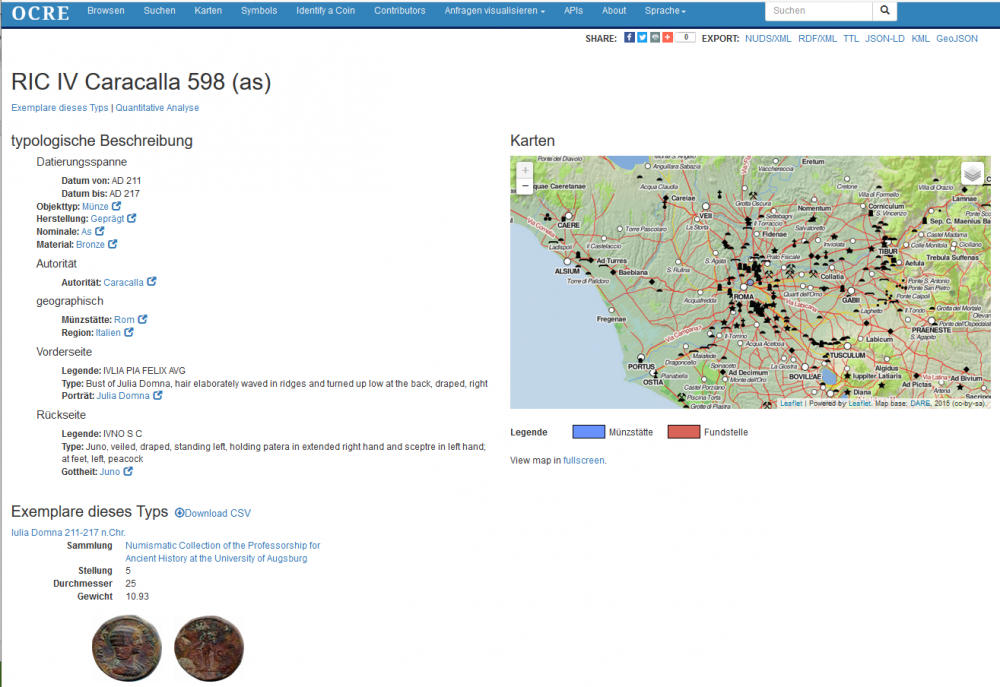
Task: Download the CSV of specimens
Action: click(x=213, y=513)
